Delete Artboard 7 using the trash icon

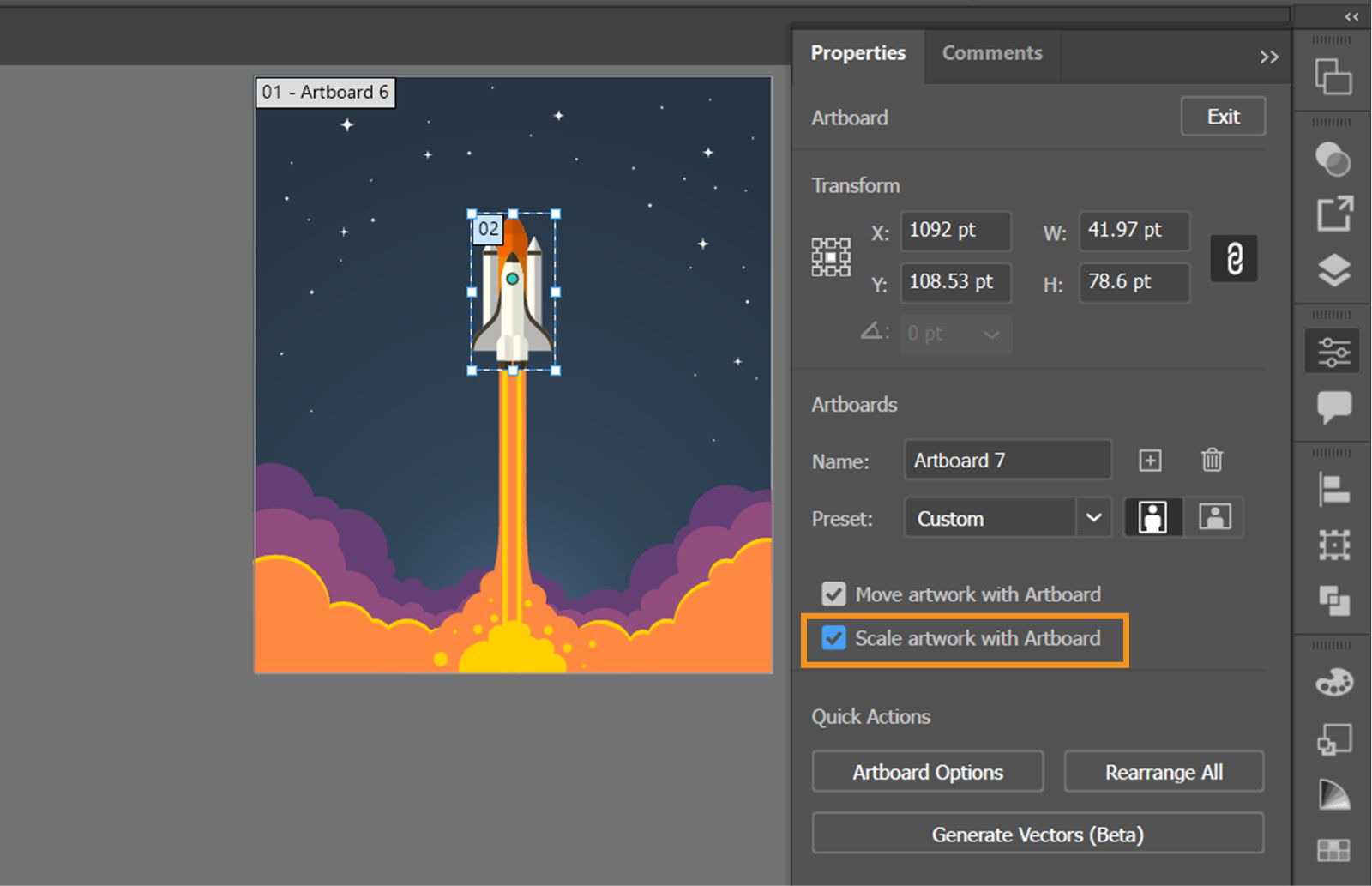[1212, 461]
